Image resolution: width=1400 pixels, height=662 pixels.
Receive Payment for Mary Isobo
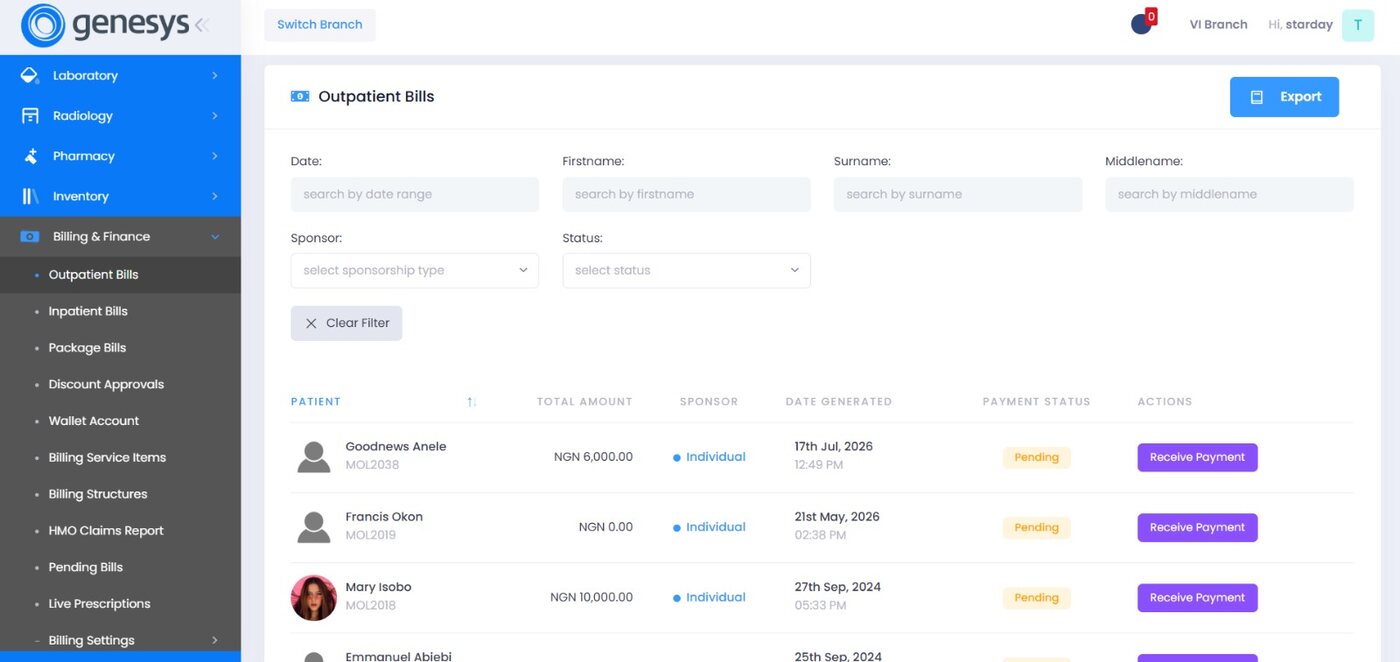(x=1197, y=597)
